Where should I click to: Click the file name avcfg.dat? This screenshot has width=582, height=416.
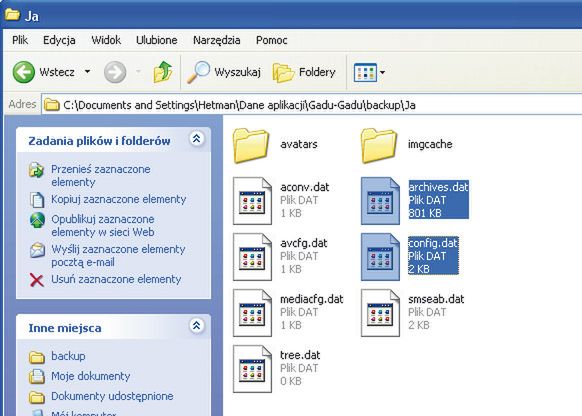tap(304, 243)
